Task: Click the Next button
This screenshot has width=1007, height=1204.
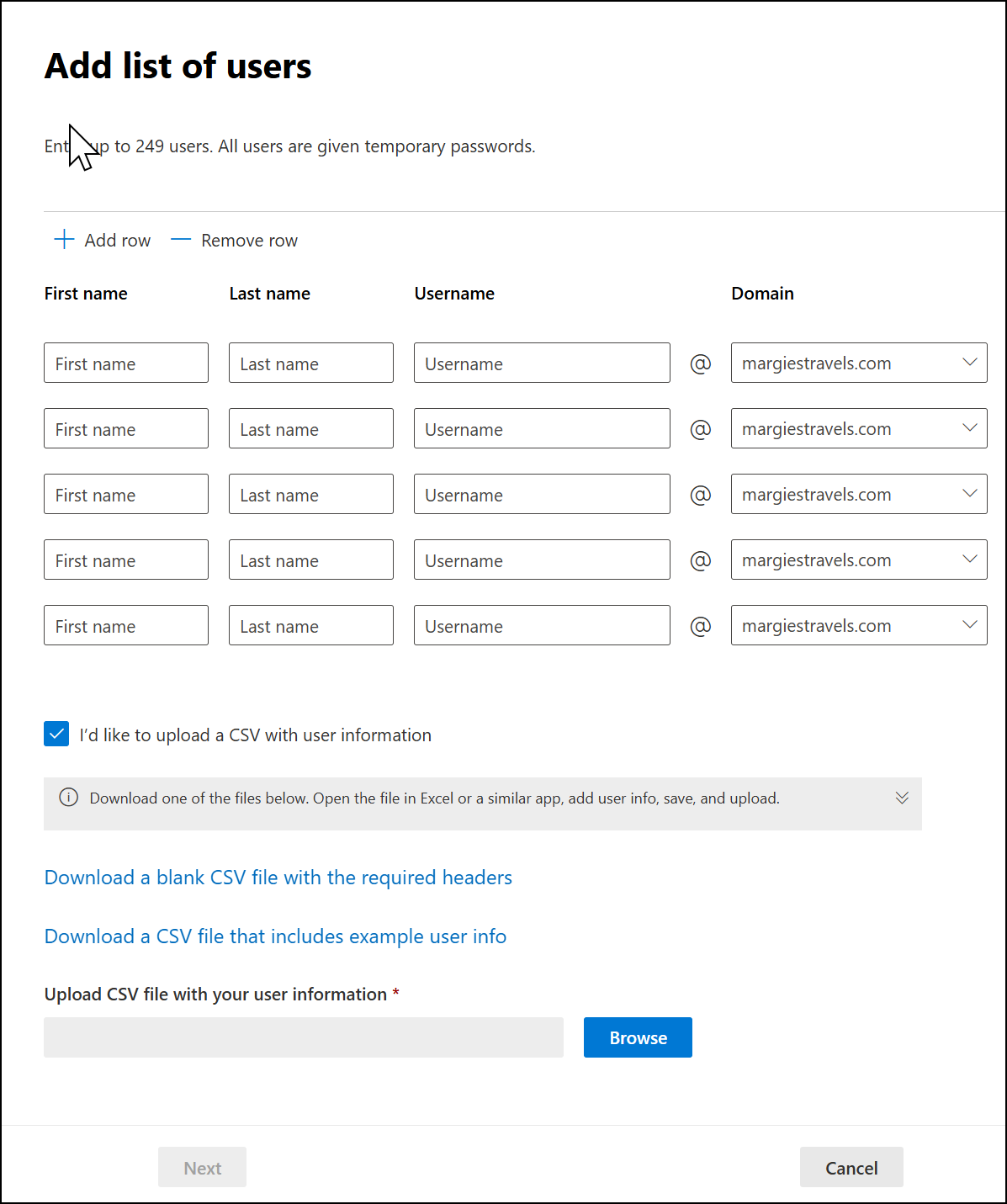Action: point(202,1167)
